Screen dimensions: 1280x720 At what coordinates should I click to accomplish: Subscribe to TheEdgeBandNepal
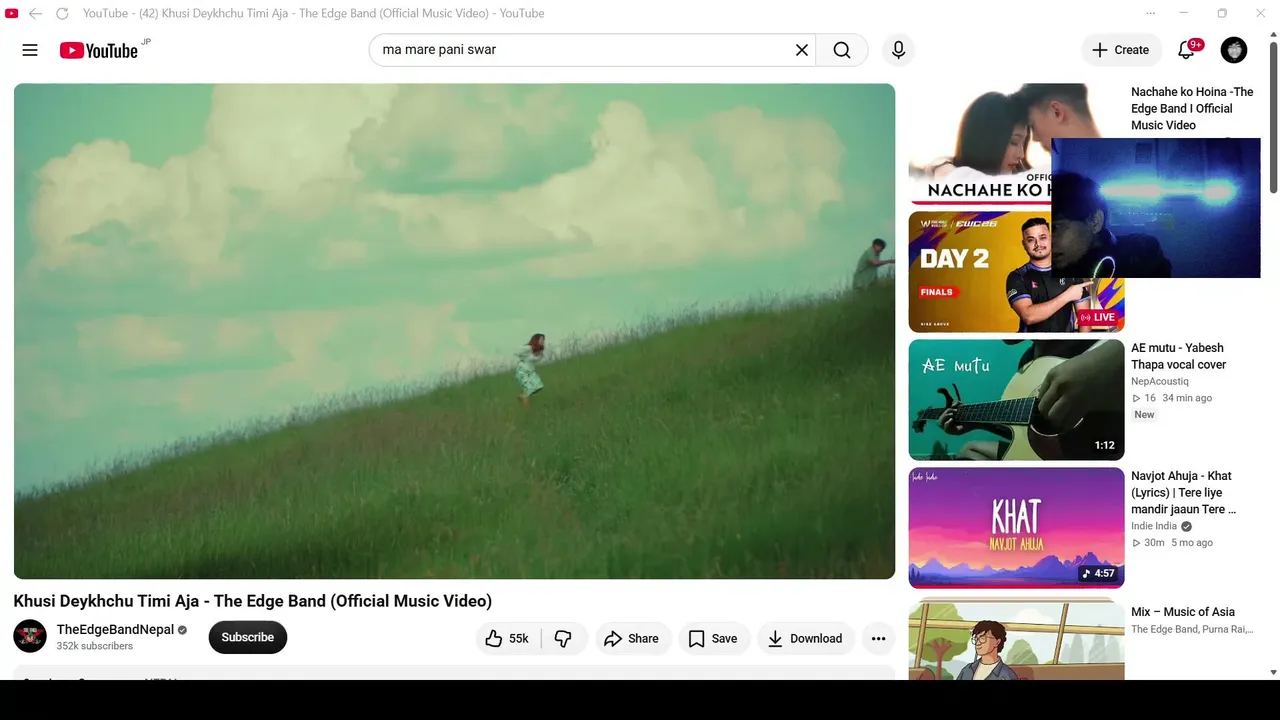[x=248, y=637]
